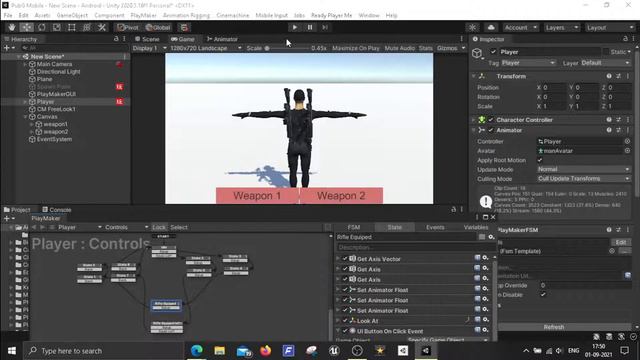Pick Animator Controller via object picker icon
The image size is (640, 360).
(627, 141)
